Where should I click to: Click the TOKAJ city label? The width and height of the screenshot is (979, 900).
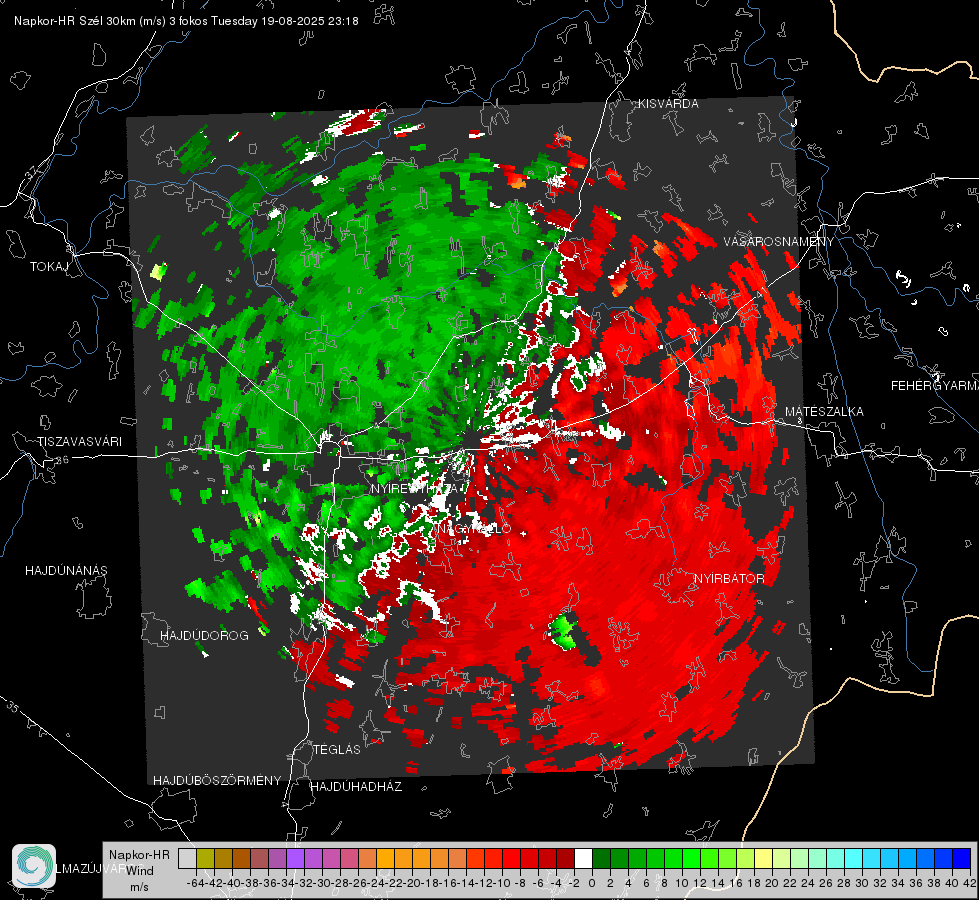pos(49,267)
